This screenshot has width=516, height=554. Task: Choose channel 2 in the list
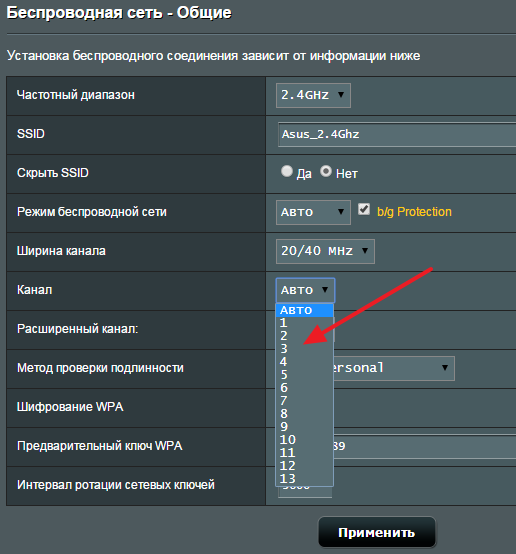coord(304,336)
